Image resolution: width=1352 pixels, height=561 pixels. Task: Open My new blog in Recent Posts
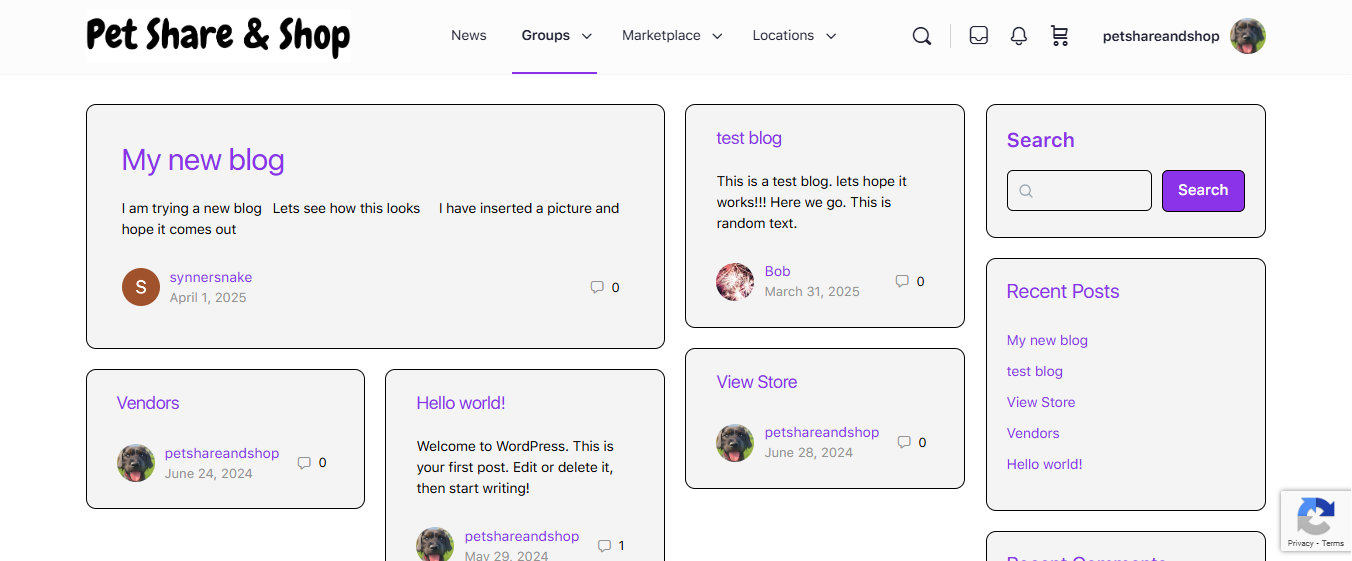(x=1047, y=340)
